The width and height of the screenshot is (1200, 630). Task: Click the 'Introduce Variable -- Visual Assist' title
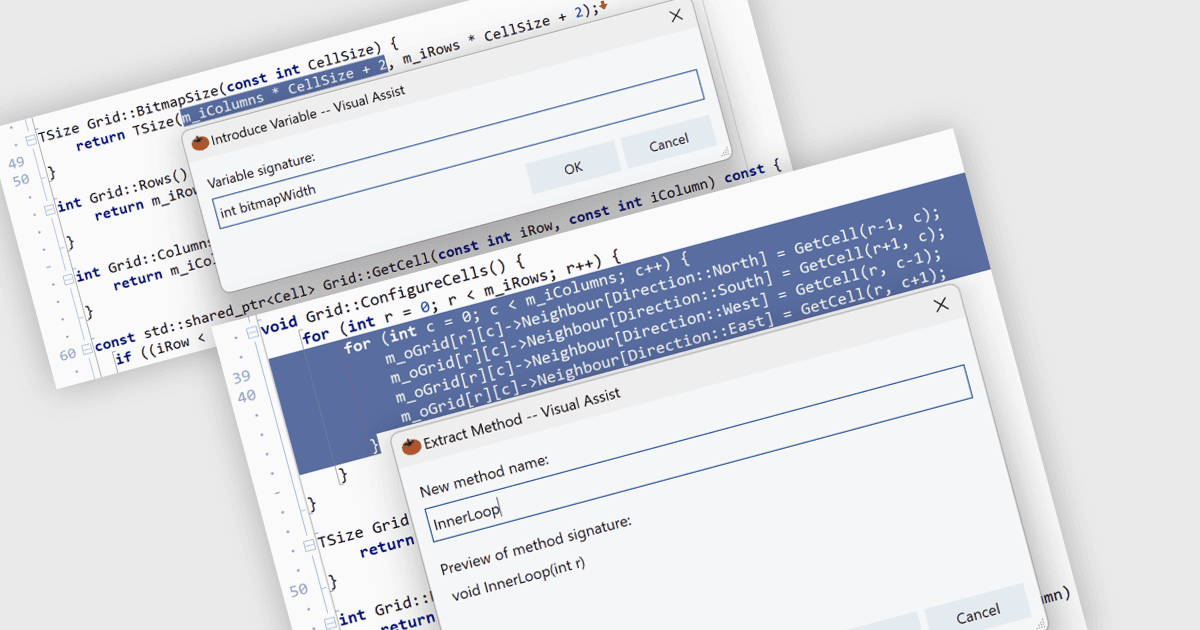click(308, 114)
